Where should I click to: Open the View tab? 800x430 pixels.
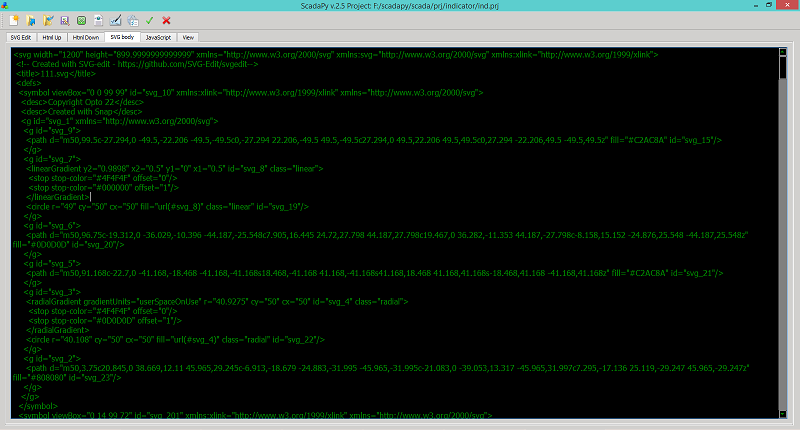coord(188,37)
